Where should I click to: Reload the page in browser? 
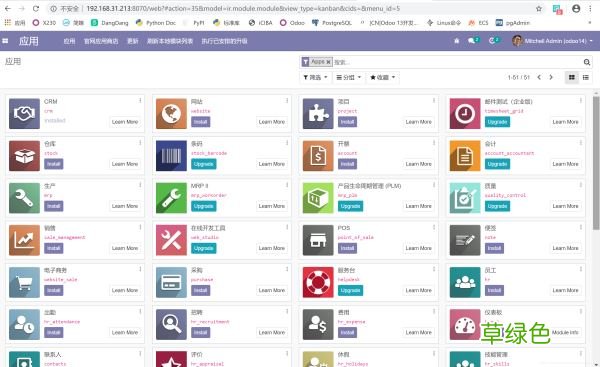click(x=36, y=8)
